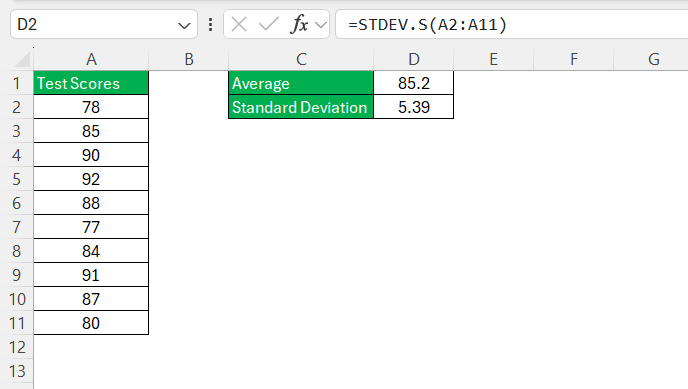Select the cell containing 88
Image resolution: width=688 pixels, height=389 pixels.
[x=91, y=203]
